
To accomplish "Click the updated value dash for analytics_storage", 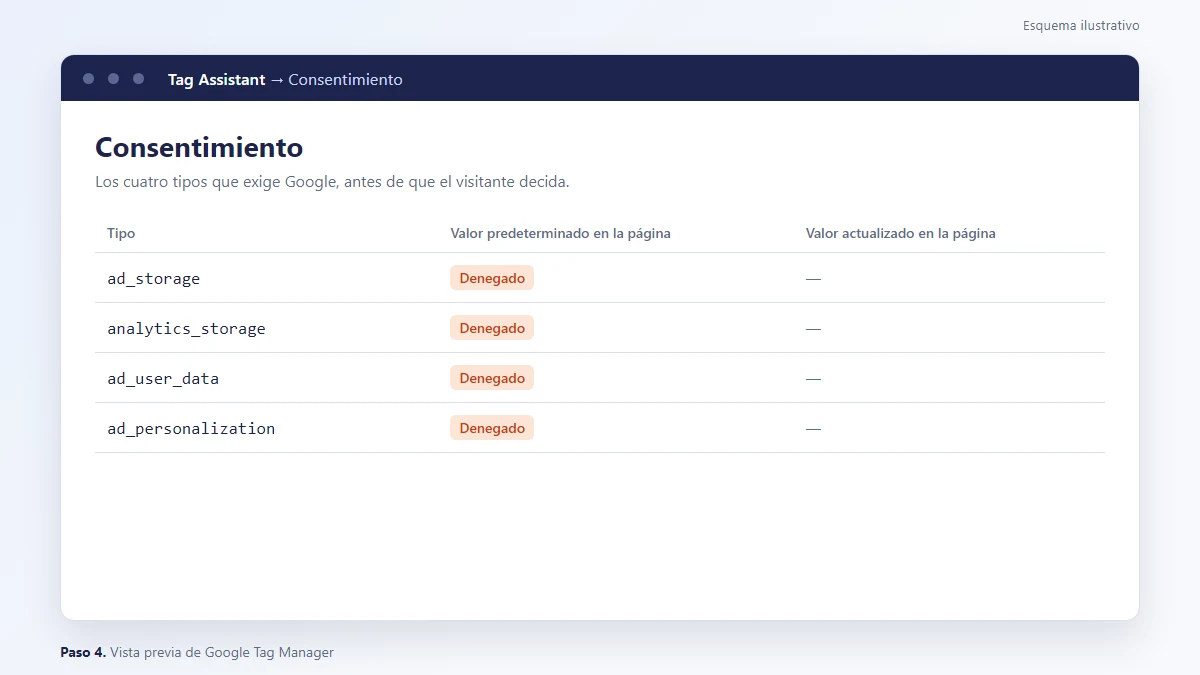I will (x=813, y=329).
